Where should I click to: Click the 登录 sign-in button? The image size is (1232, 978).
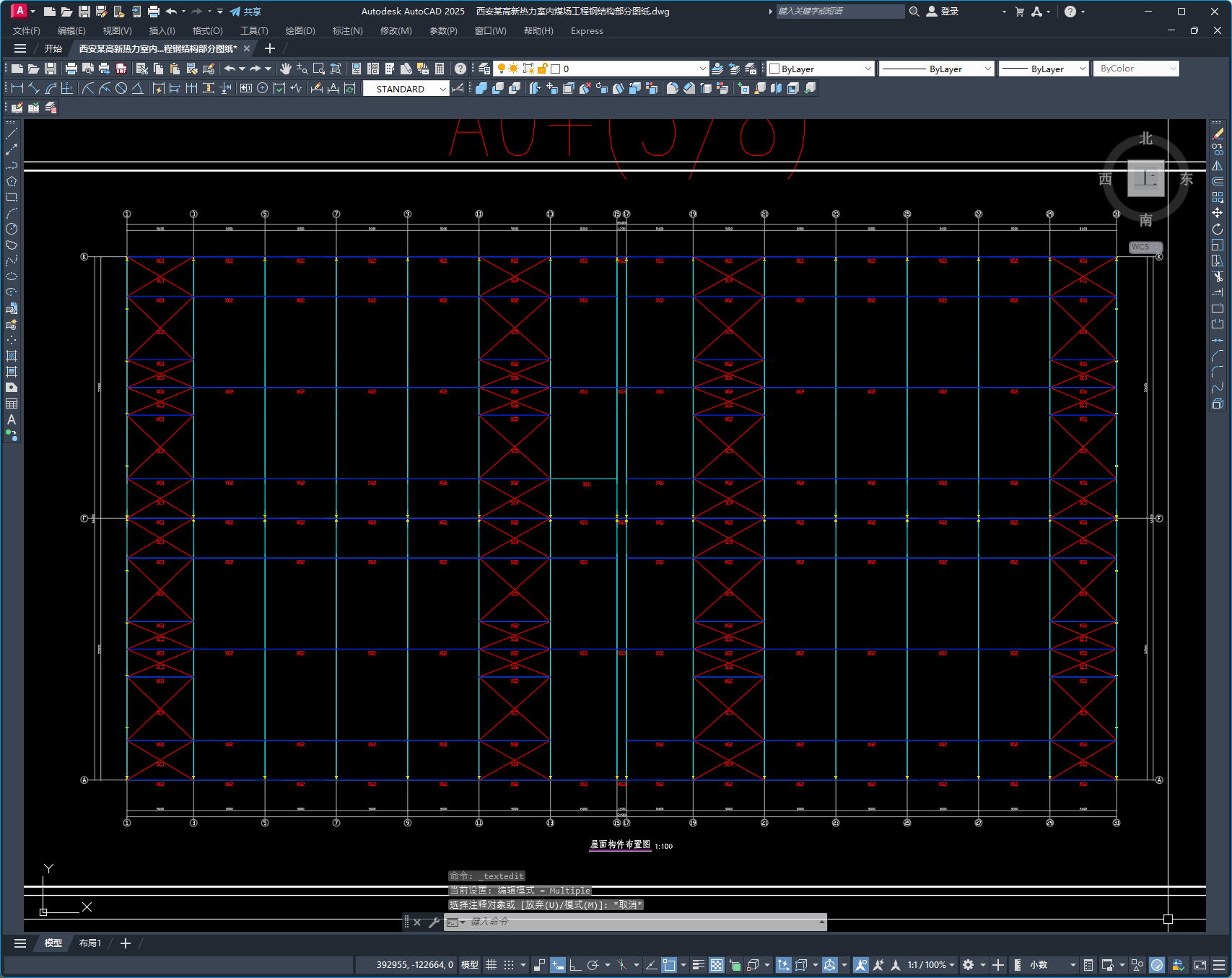coord(943,12)
